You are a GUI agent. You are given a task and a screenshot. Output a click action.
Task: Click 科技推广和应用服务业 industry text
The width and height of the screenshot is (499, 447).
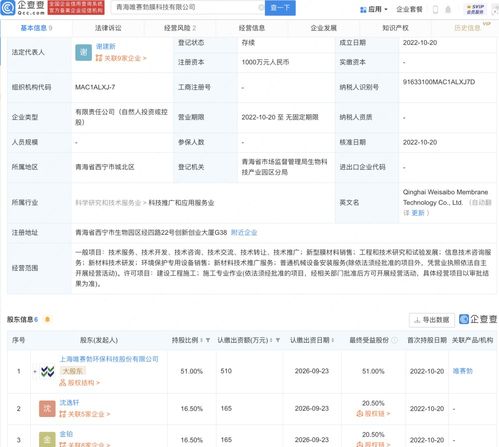pos(181,203)
